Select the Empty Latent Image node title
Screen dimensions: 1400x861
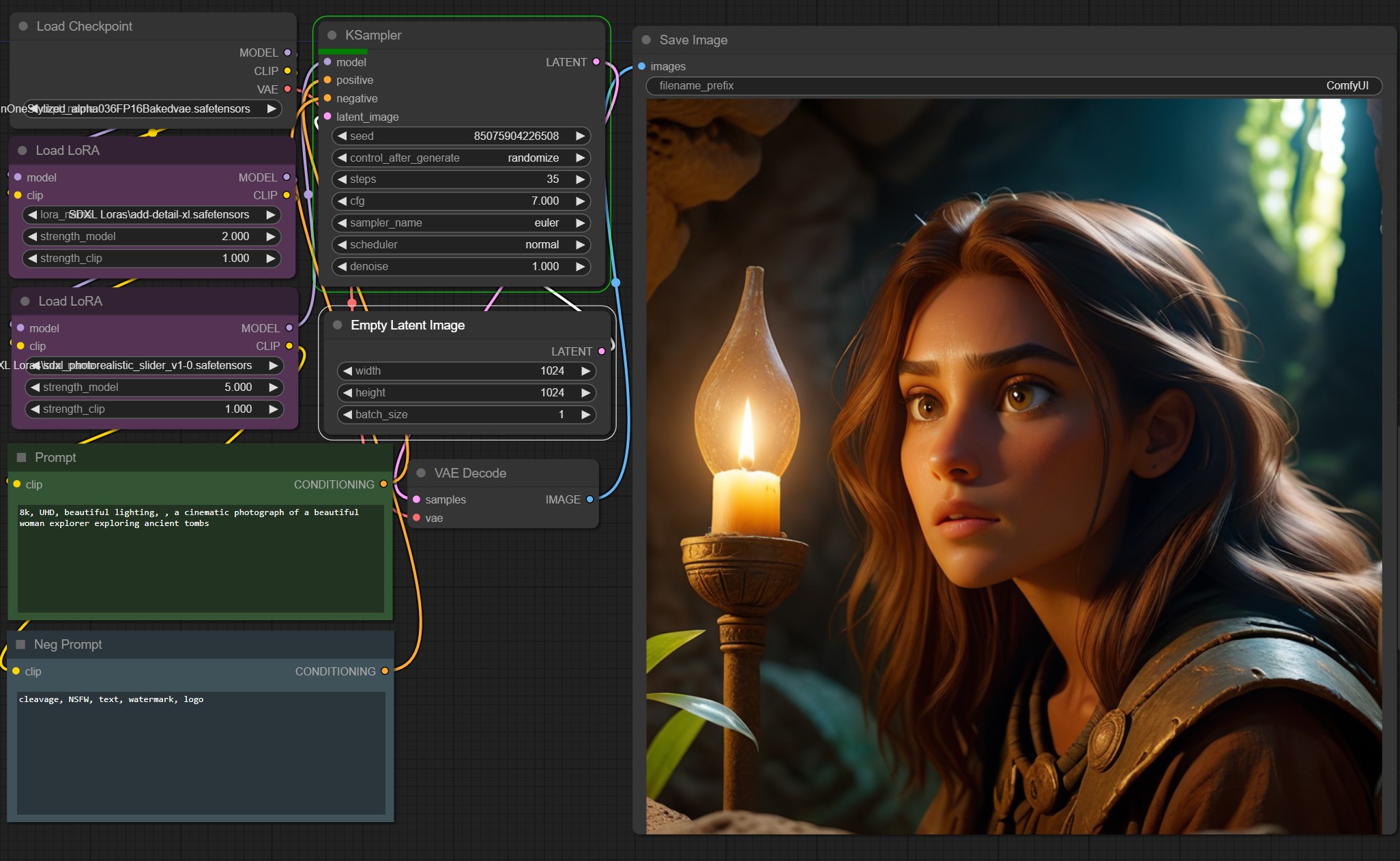point(407,325)
